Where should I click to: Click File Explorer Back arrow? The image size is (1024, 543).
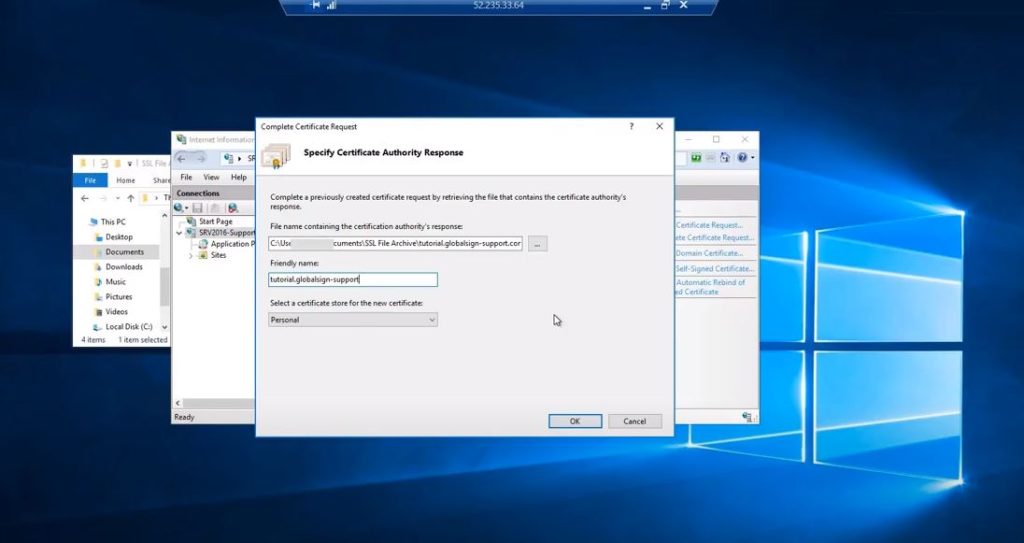click(84, 198)
